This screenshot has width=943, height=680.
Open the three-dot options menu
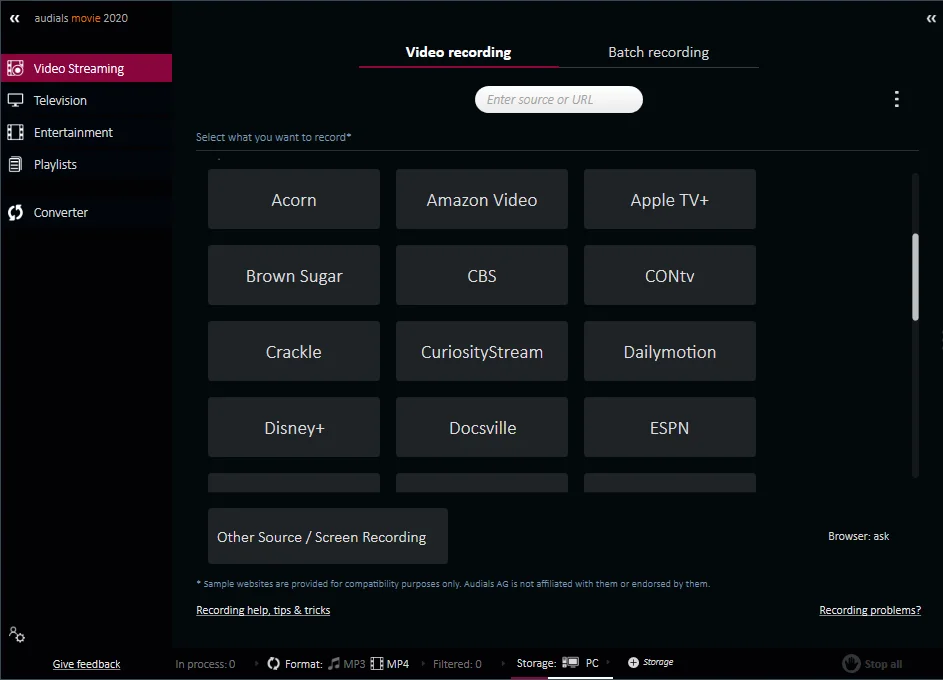896,99
